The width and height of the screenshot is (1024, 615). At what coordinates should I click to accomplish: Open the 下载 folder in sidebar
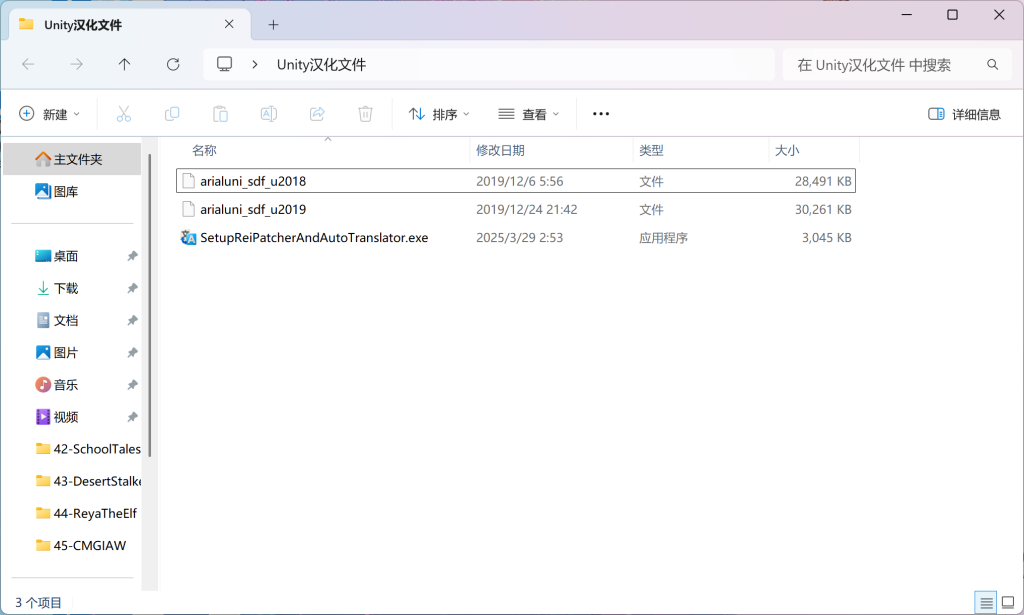coord(66,288)
